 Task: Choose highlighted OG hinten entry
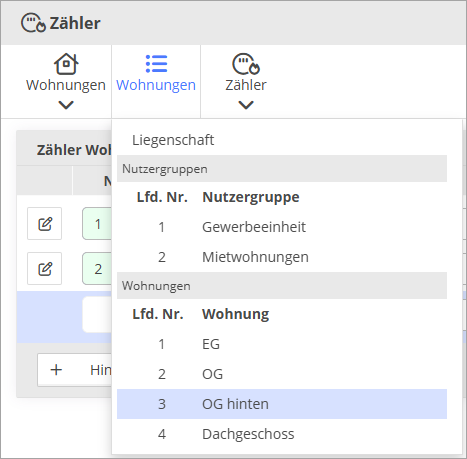click(x=282, y=404)
